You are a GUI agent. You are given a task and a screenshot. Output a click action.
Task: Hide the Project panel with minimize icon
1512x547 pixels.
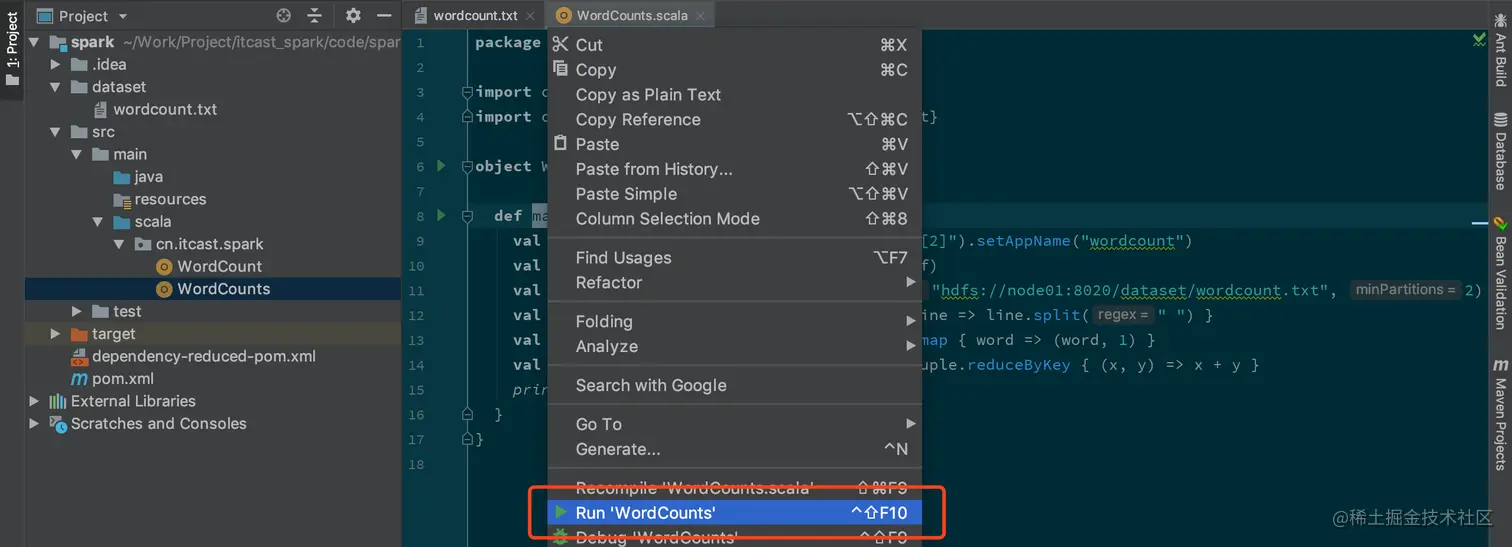coord(384,15)
